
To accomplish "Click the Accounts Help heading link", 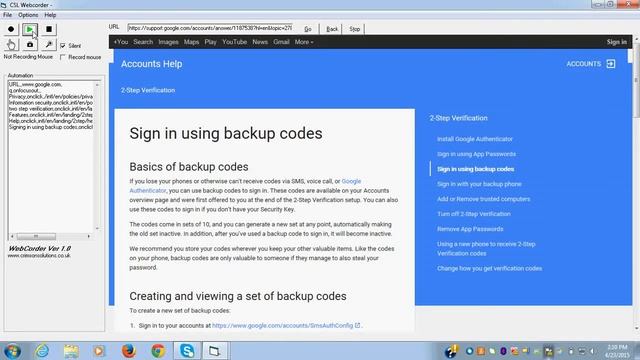I will [x=151, y=64].
